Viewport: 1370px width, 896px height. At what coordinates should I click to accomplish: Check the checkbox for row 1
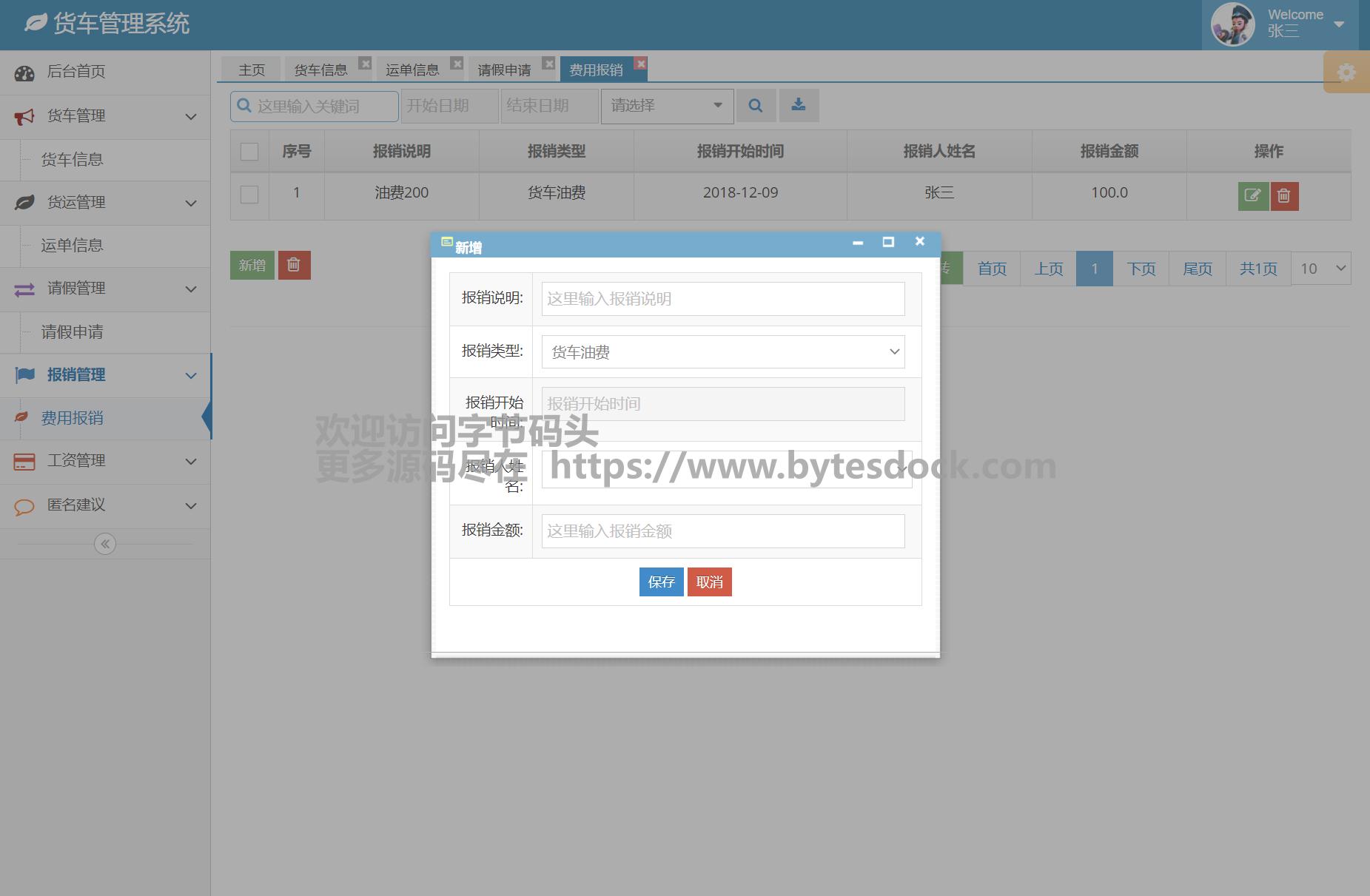249,194
